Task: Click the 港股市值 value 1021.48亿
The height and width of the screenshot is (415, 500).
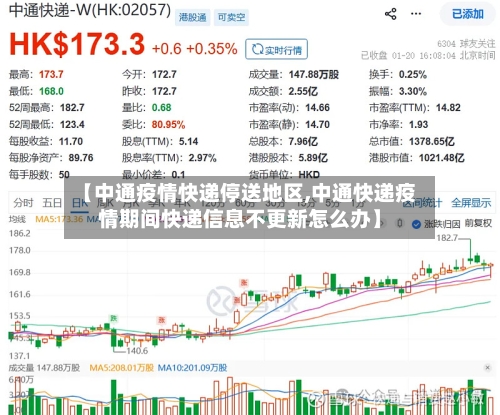Action: (442, 157)
